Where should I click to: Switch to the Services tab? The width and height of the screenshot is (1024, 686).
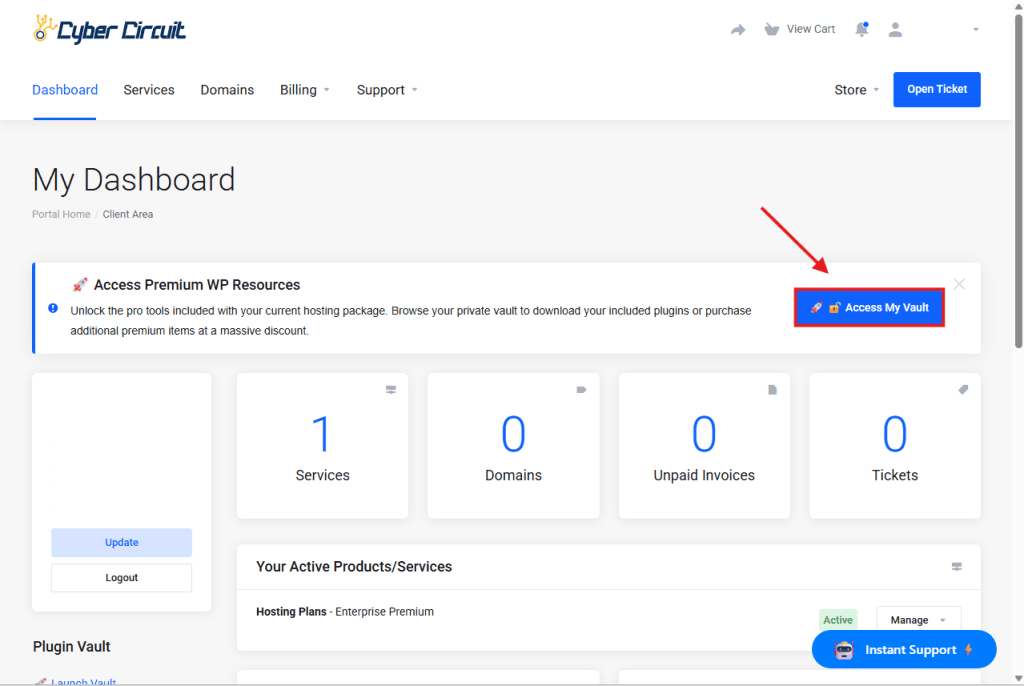[x=149, y=90]
